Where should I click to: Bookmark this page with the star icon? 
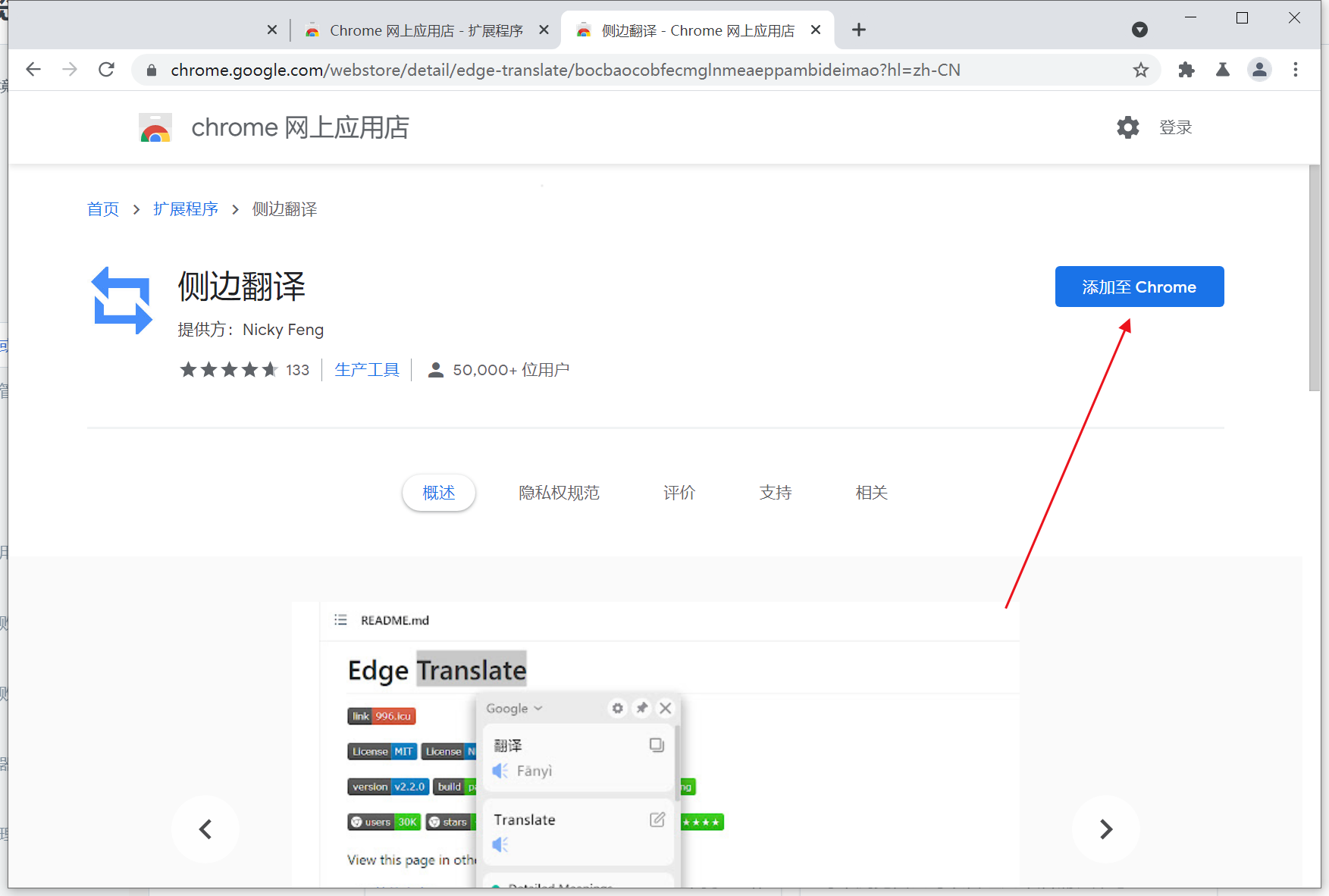[1140, 70]
